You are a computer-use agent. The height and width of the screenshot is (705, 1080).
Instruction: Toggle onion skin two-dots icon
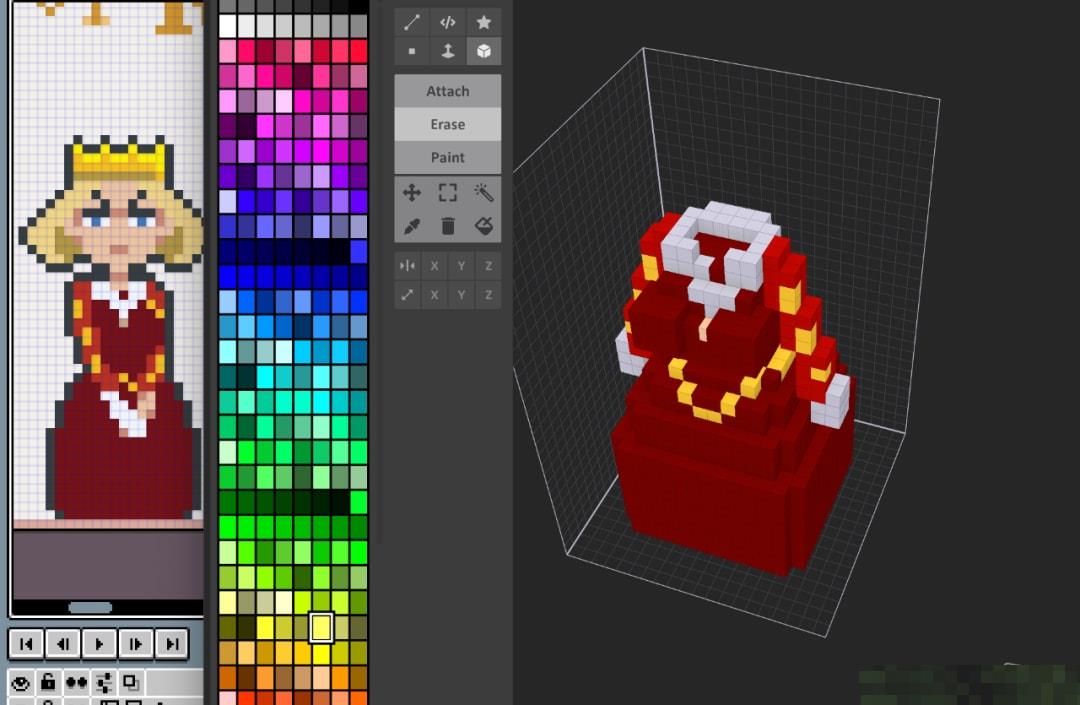(76, 683)
